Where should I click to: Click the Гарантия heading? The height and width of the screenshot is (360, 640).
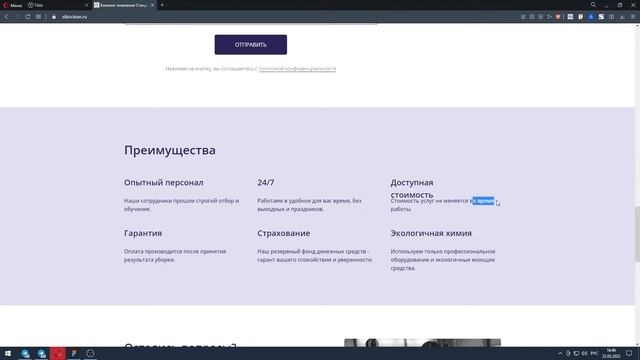coord(143,233)
